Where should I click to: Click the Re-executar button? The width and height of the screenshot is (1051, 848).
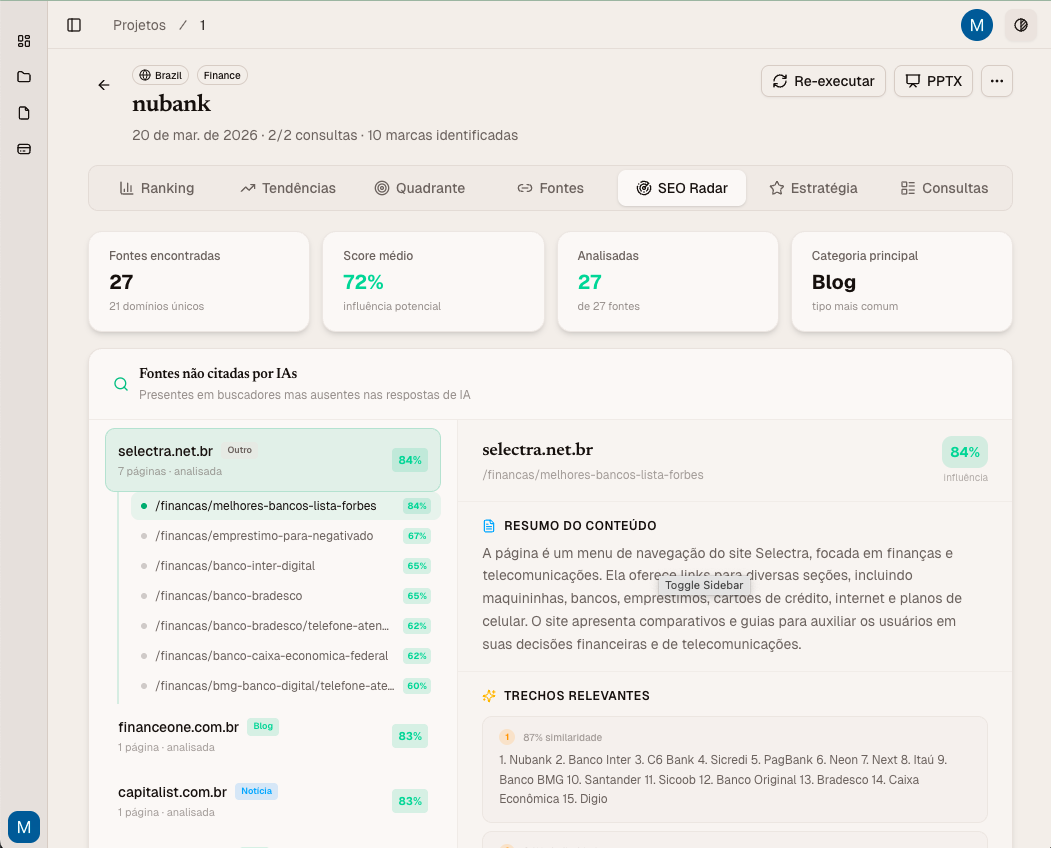pyautogui.click(x=823, y=81)
